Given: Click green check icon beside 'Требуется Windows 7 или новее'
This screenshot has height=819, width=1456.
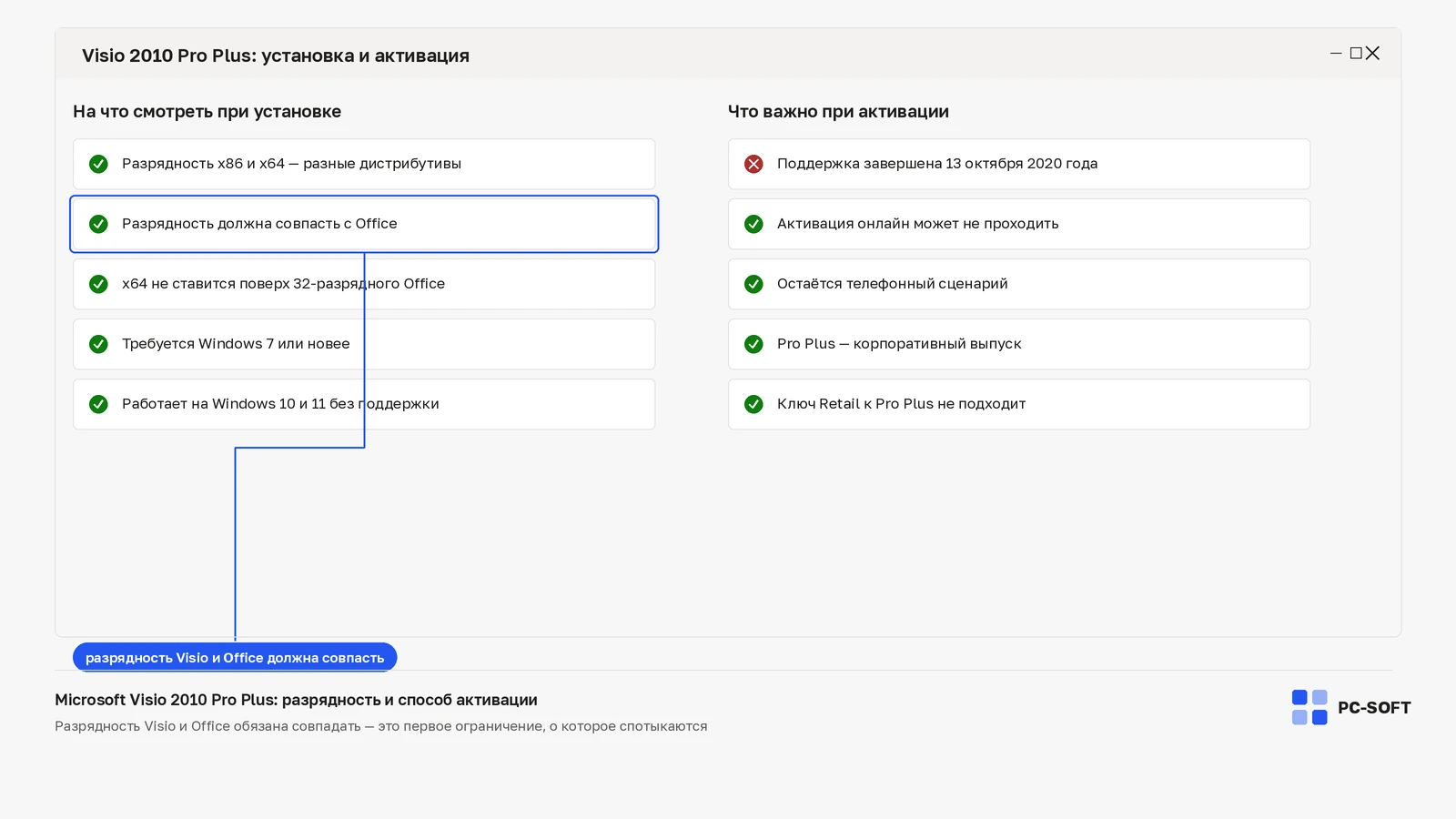Looking at the screenshot, I should click(98, 344).
